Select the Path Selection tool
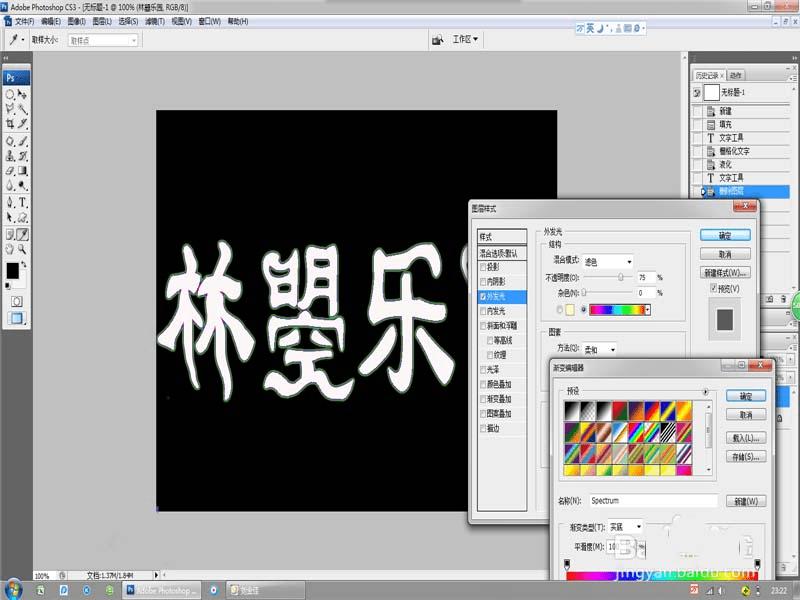Screen dimensions: 800x600 pyautogui.click(x=10, y=218)
